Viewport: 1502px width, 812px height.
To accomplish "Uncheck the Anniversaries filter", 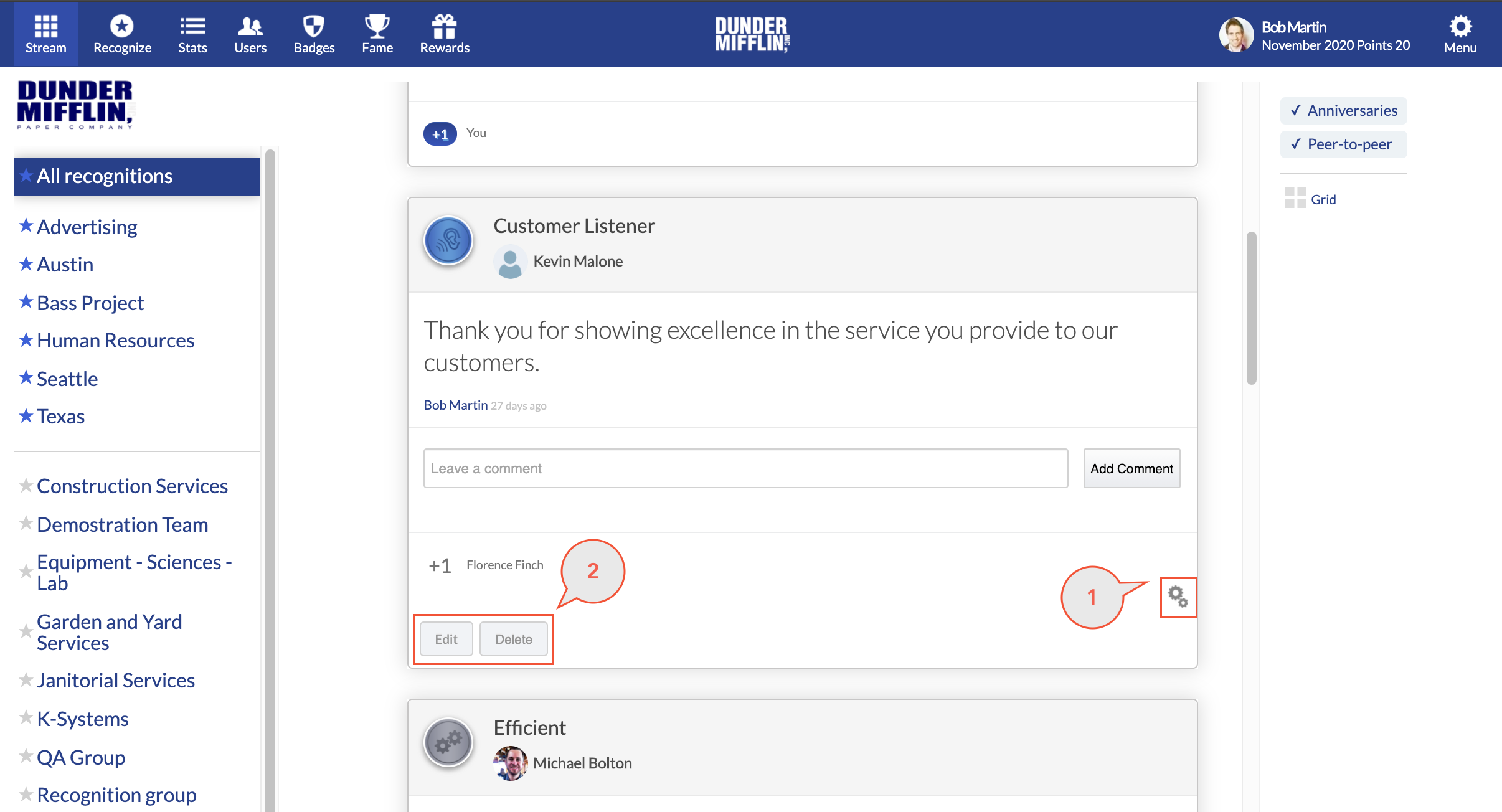I will coord(1343,111).
